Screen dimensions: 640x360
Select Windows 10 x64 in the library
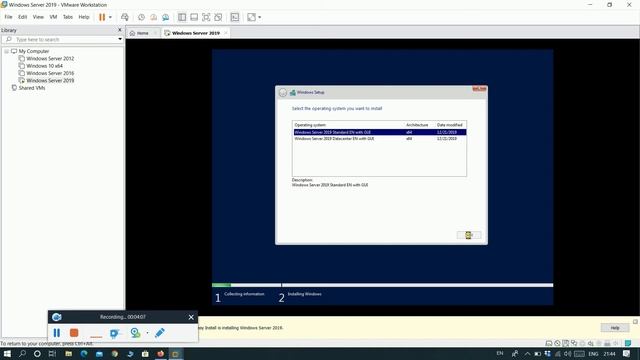click(44, 66)
